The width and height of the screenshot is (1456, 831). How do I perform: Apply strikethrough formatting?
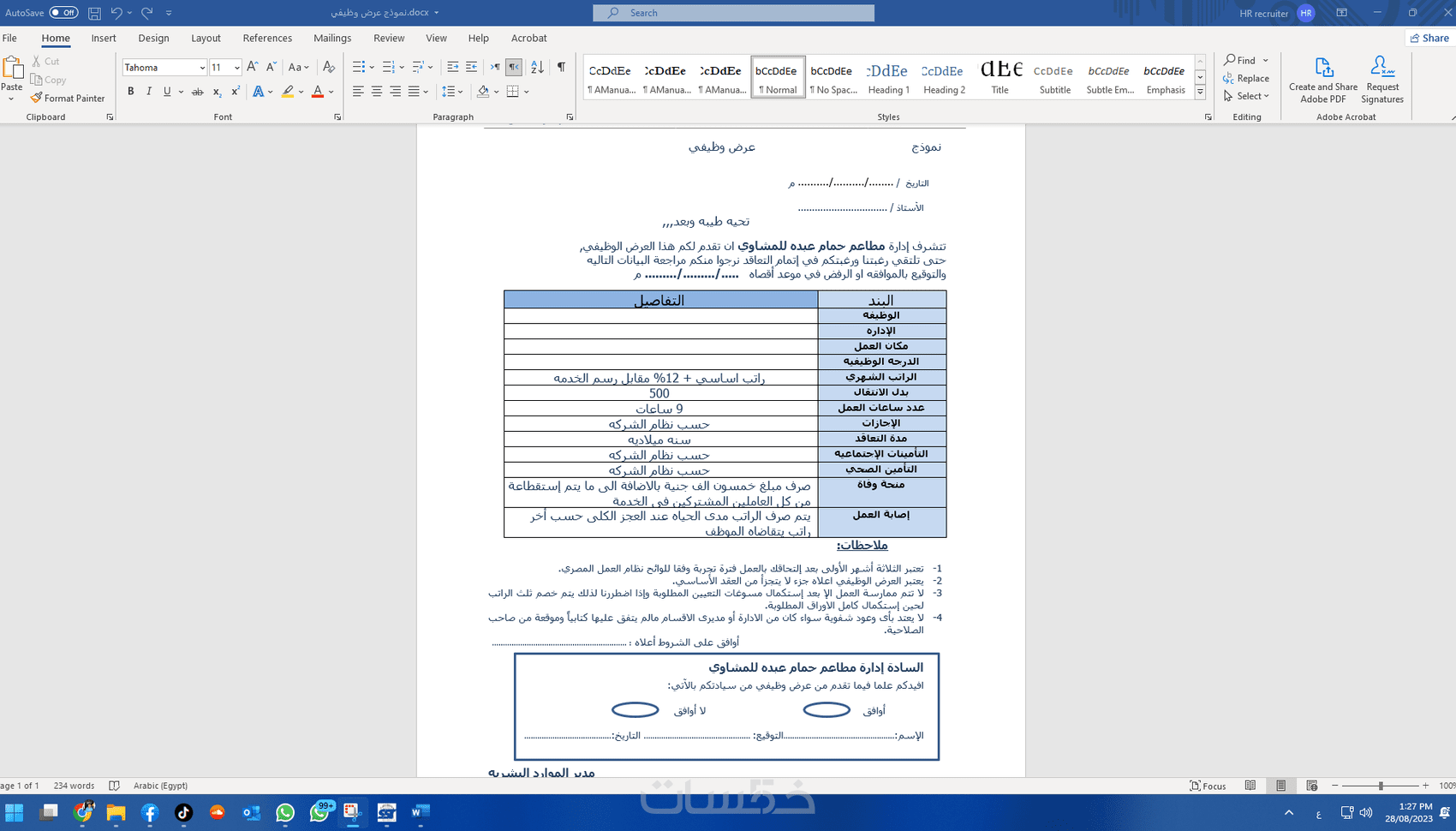(198, 92)
